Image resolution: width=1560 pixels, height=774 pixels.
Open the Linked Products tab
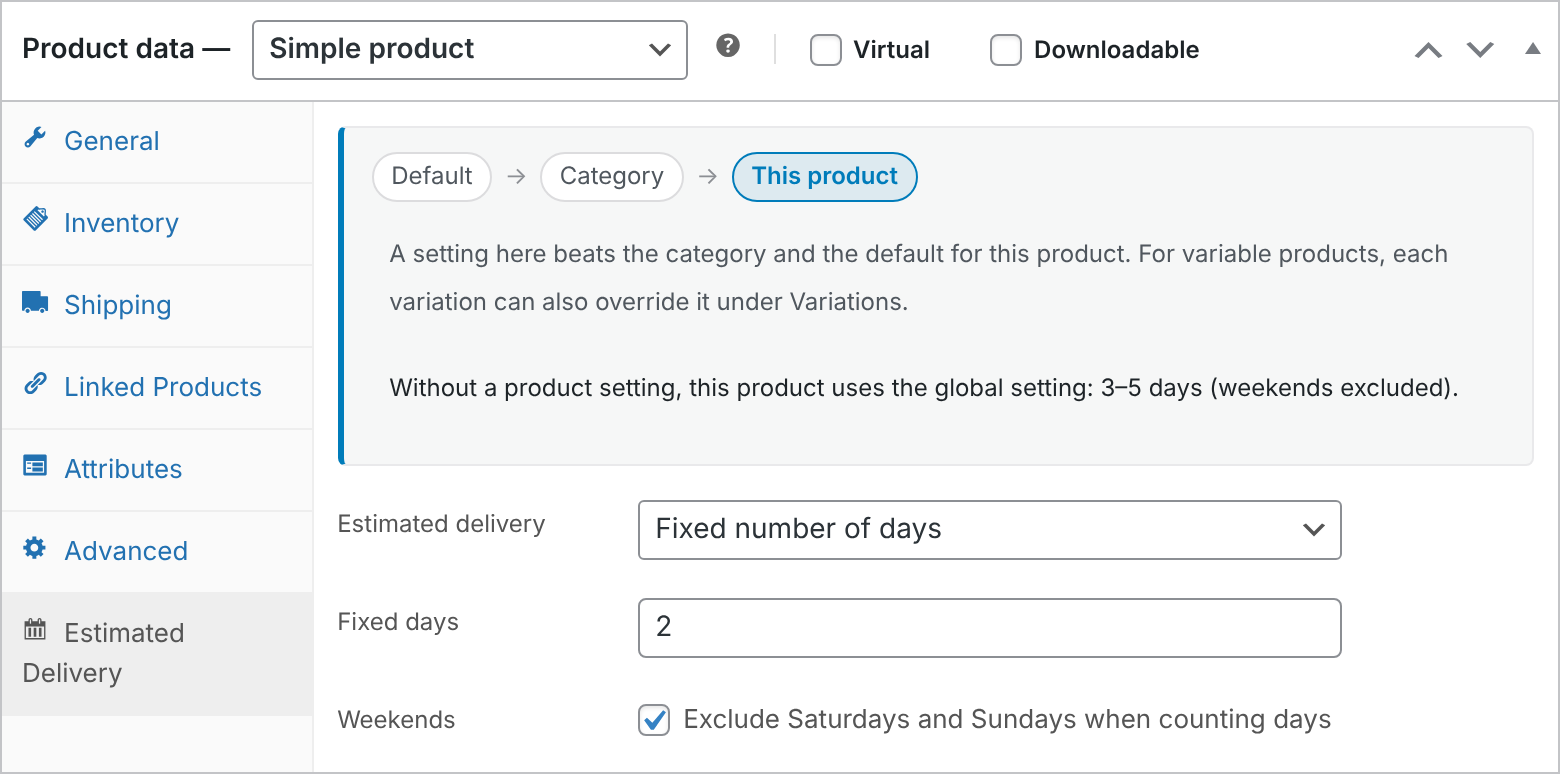click(x=157, y=387)
